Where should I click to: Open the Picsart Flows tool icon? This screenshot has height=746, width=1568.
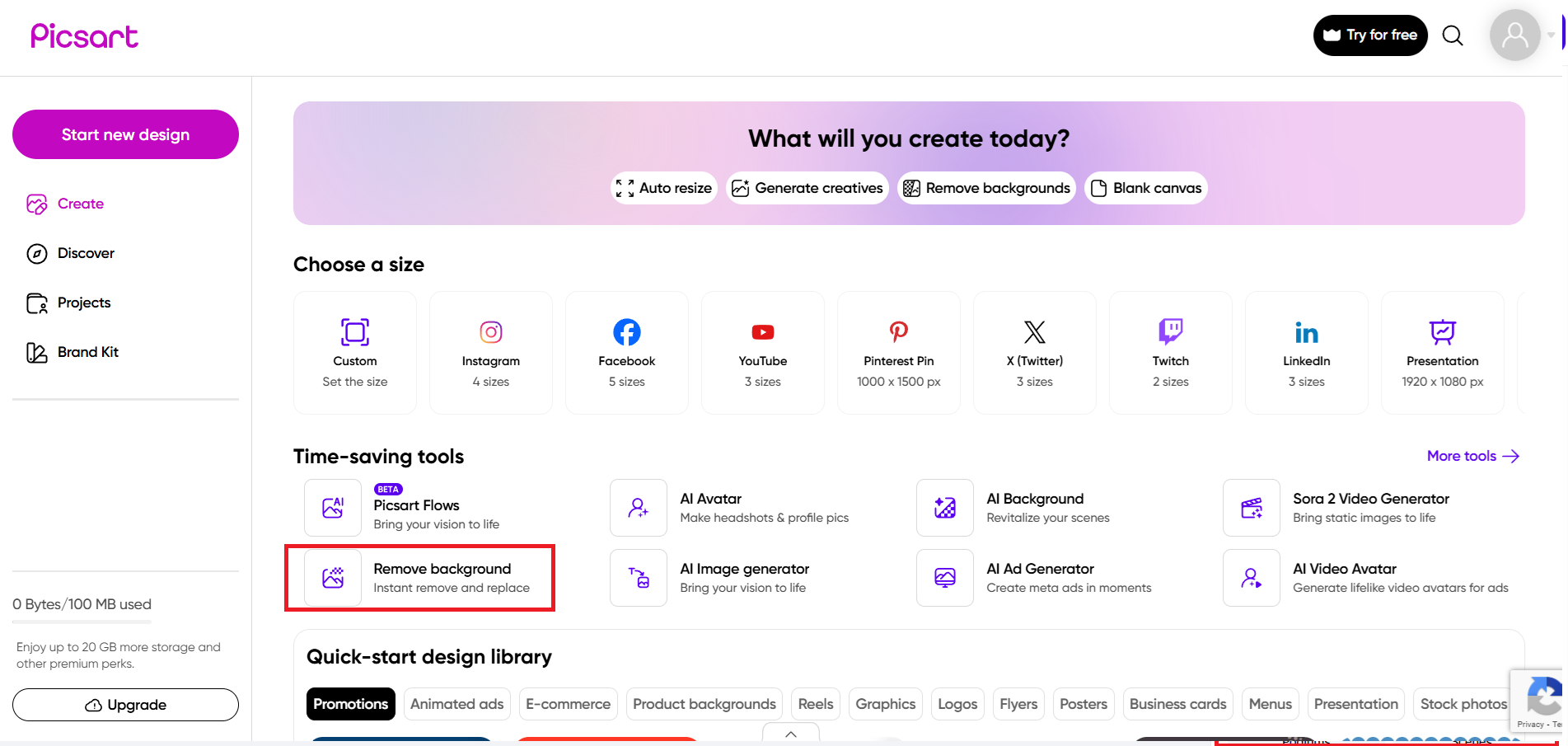333,508
